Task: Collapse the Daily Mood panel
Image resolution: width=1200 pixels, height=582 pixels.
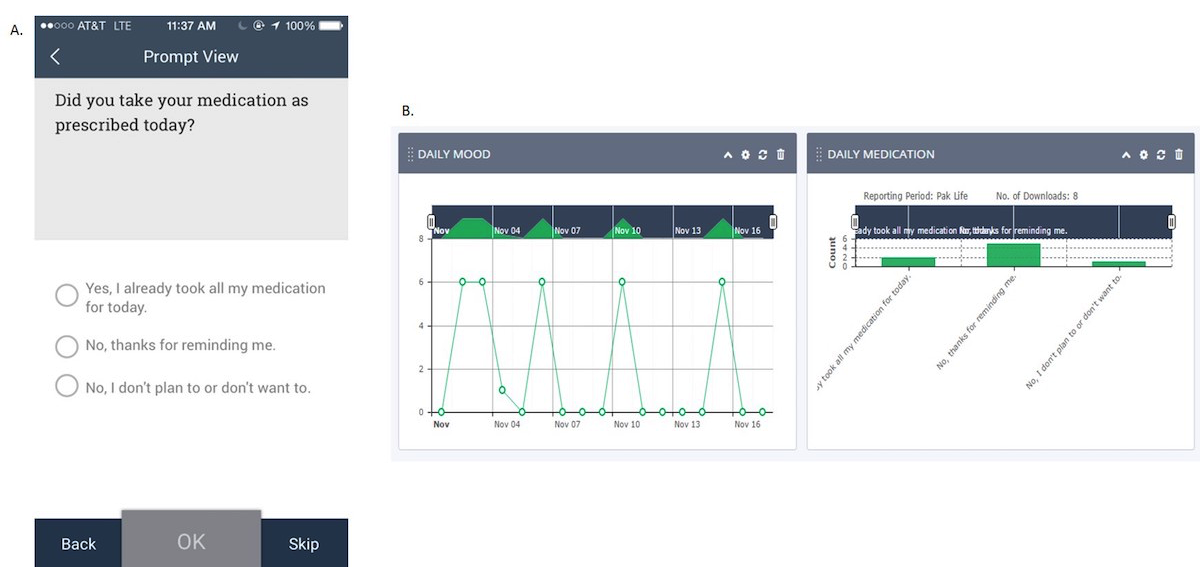Action: coord(728,155)
